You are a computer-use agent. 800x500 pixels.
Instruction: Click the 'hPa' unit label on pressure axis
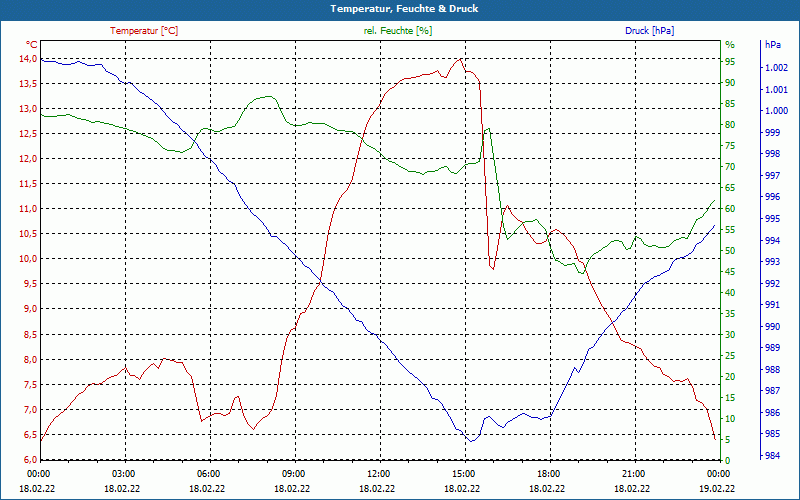tap(772, 45)
